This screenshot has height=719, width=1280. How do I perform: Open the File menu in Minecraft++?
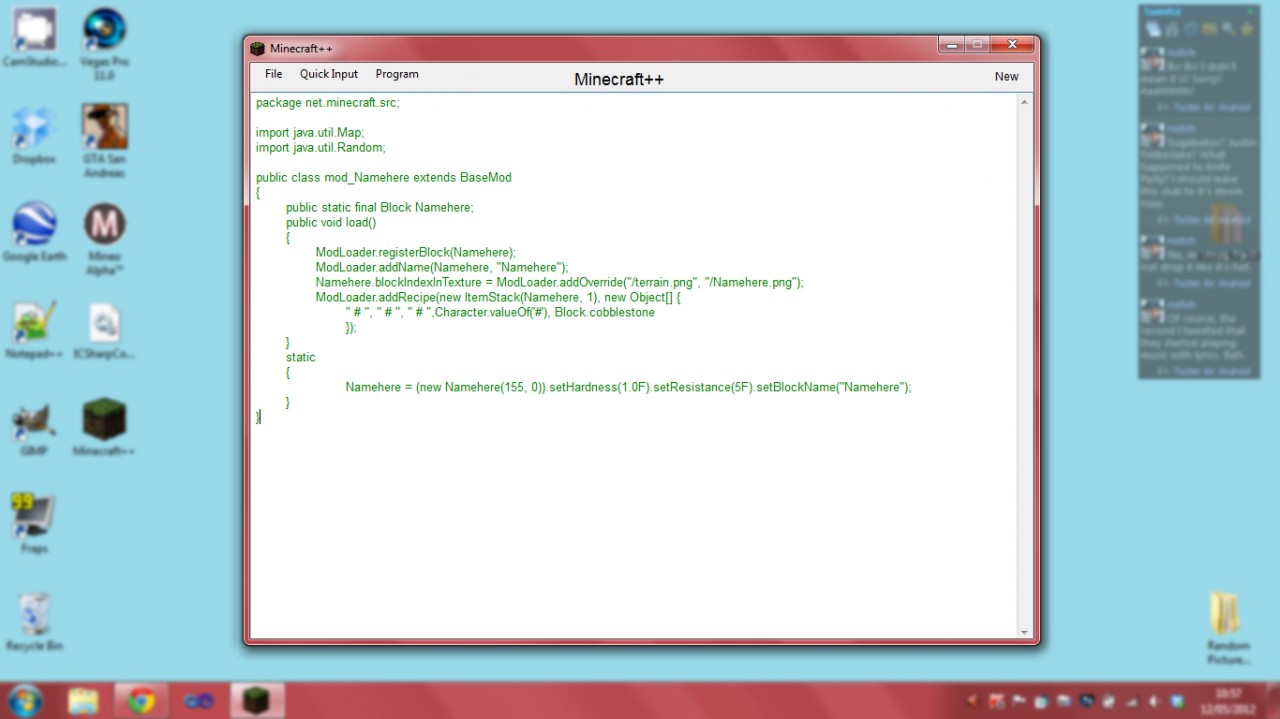pos(272,74)
